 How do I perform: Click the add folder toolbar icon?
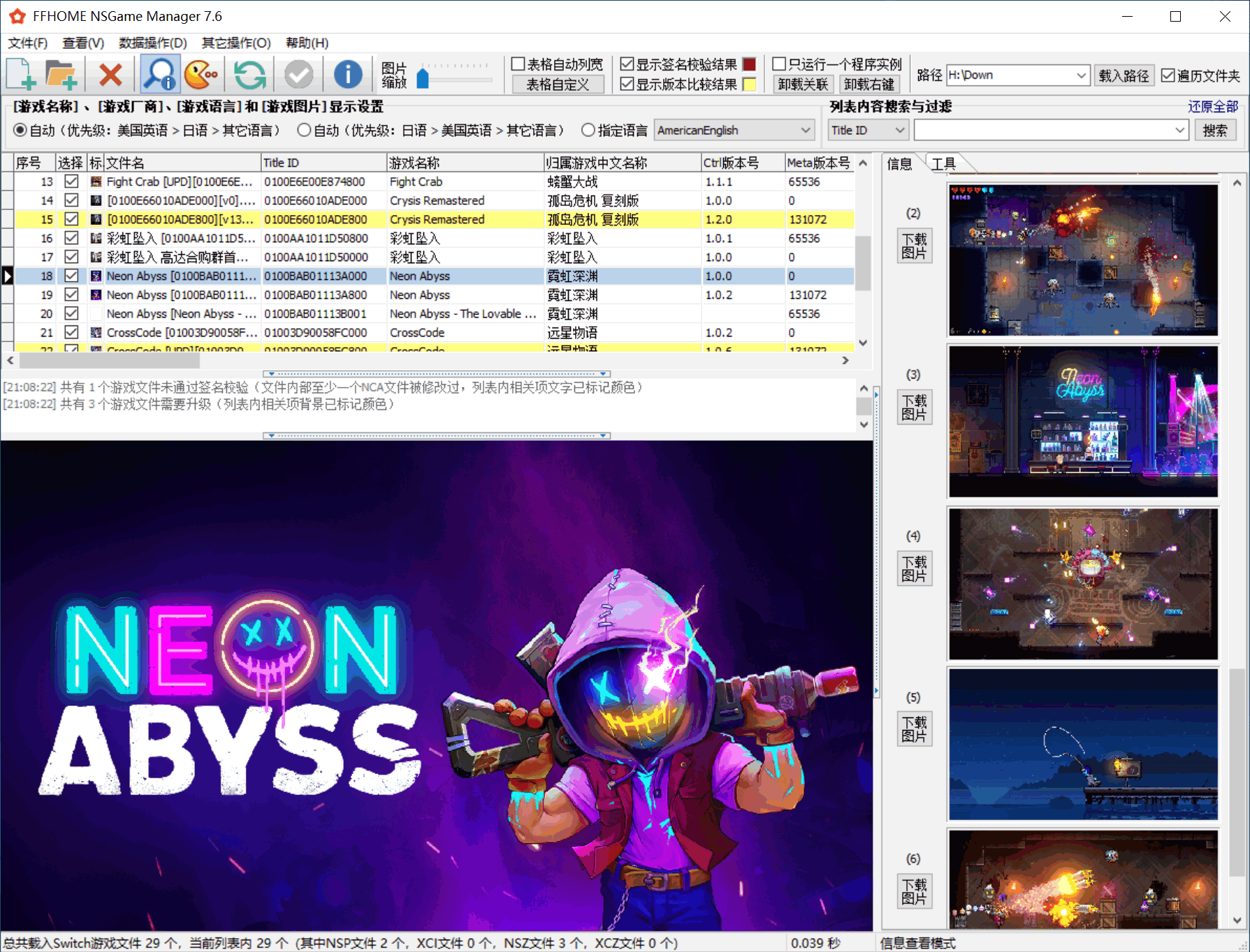(x=61, y=74)
